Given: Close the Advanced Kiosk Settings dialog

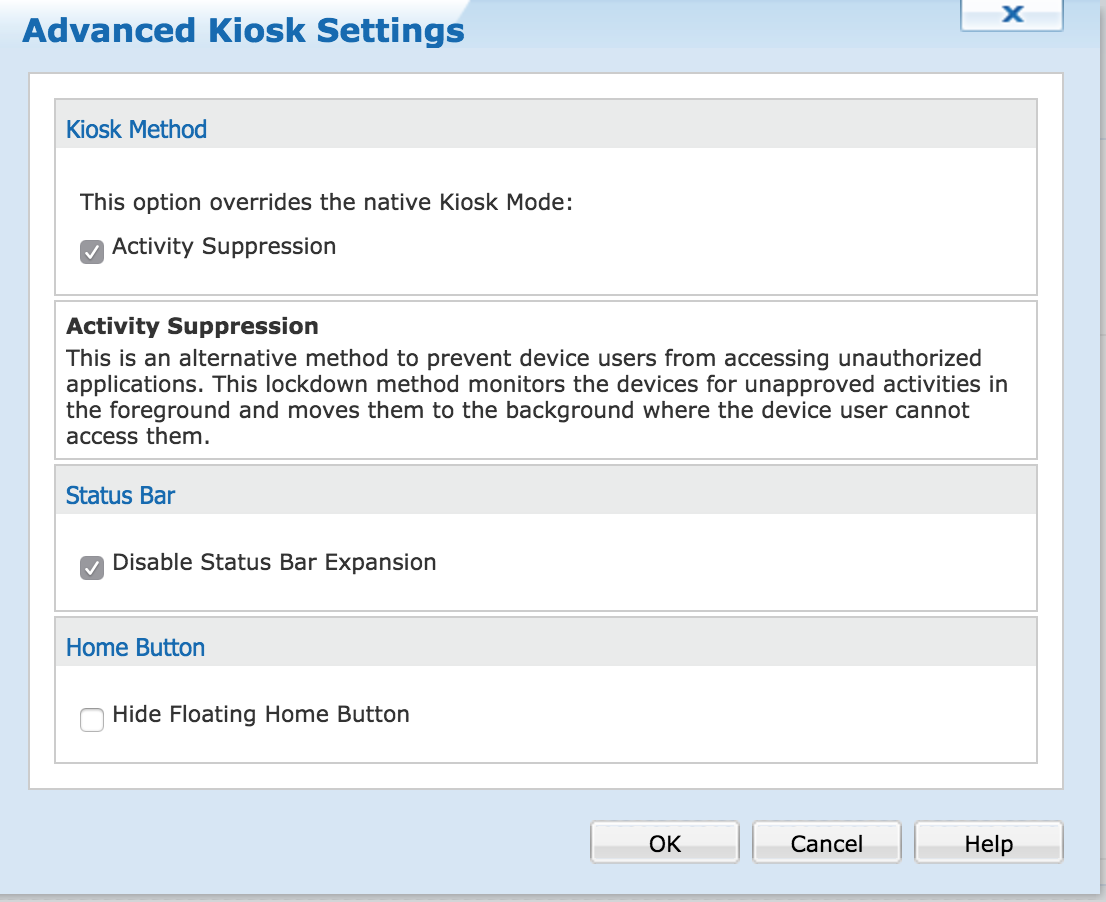Looking at the screenshot, I should (1011, 15).
